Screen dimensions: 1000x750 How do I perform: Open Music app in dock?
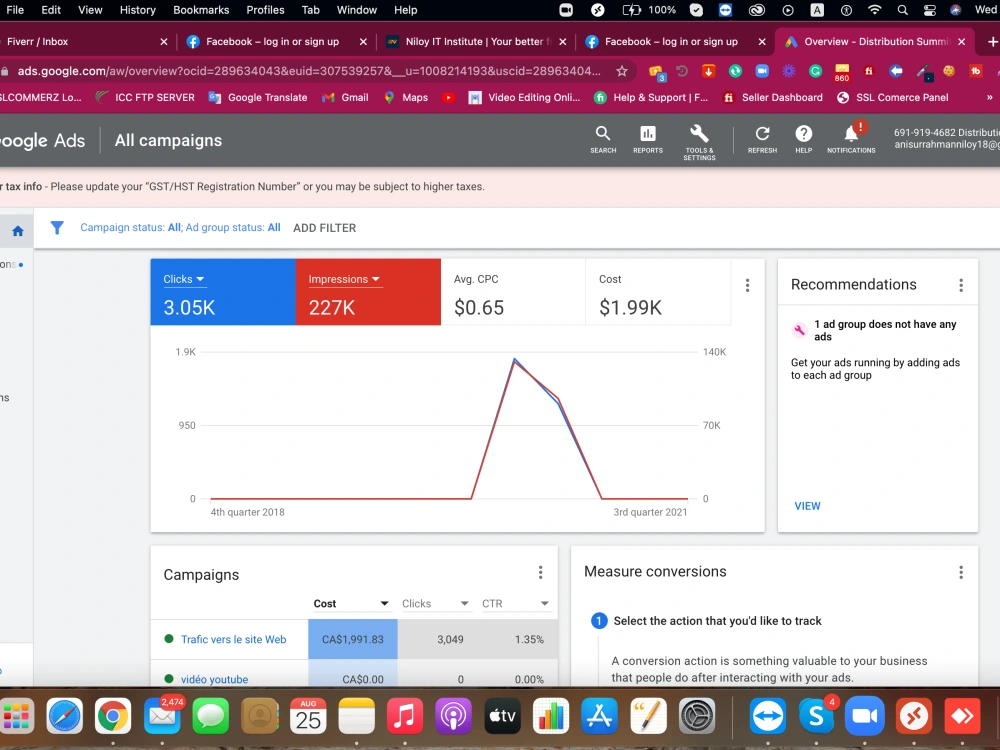click(x=405, y=716)
